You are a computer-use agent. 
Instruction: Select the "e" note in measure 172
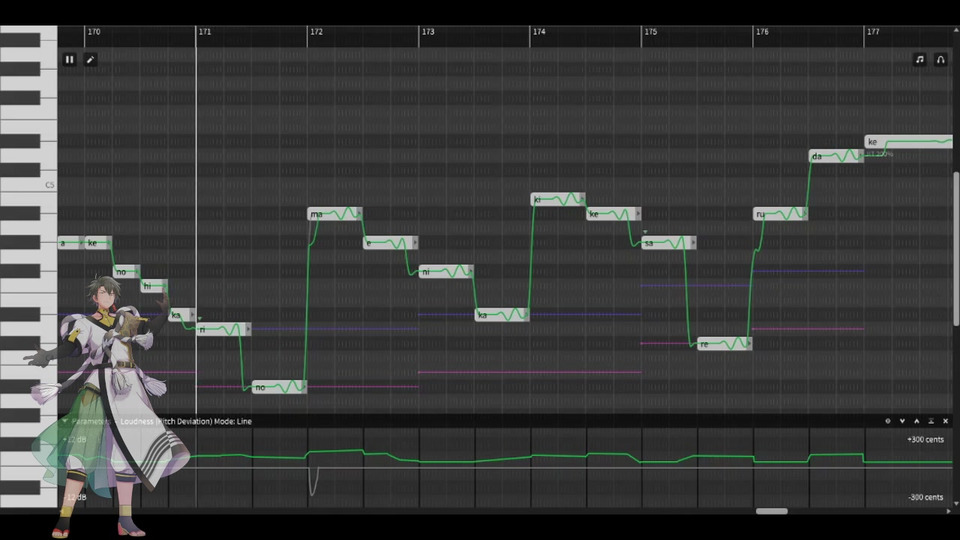(391, 243)
